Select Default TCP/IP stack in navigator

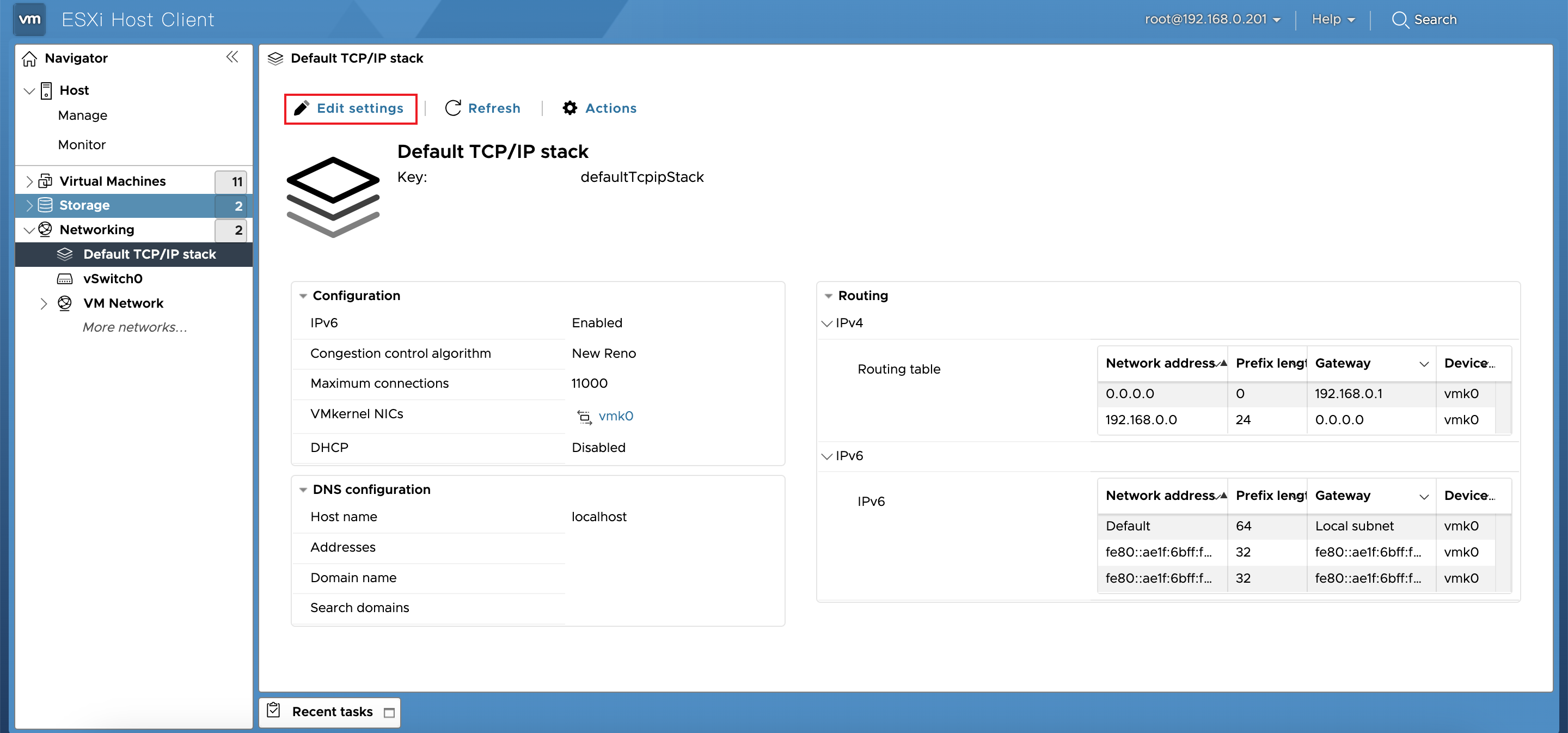click(134, 254)
